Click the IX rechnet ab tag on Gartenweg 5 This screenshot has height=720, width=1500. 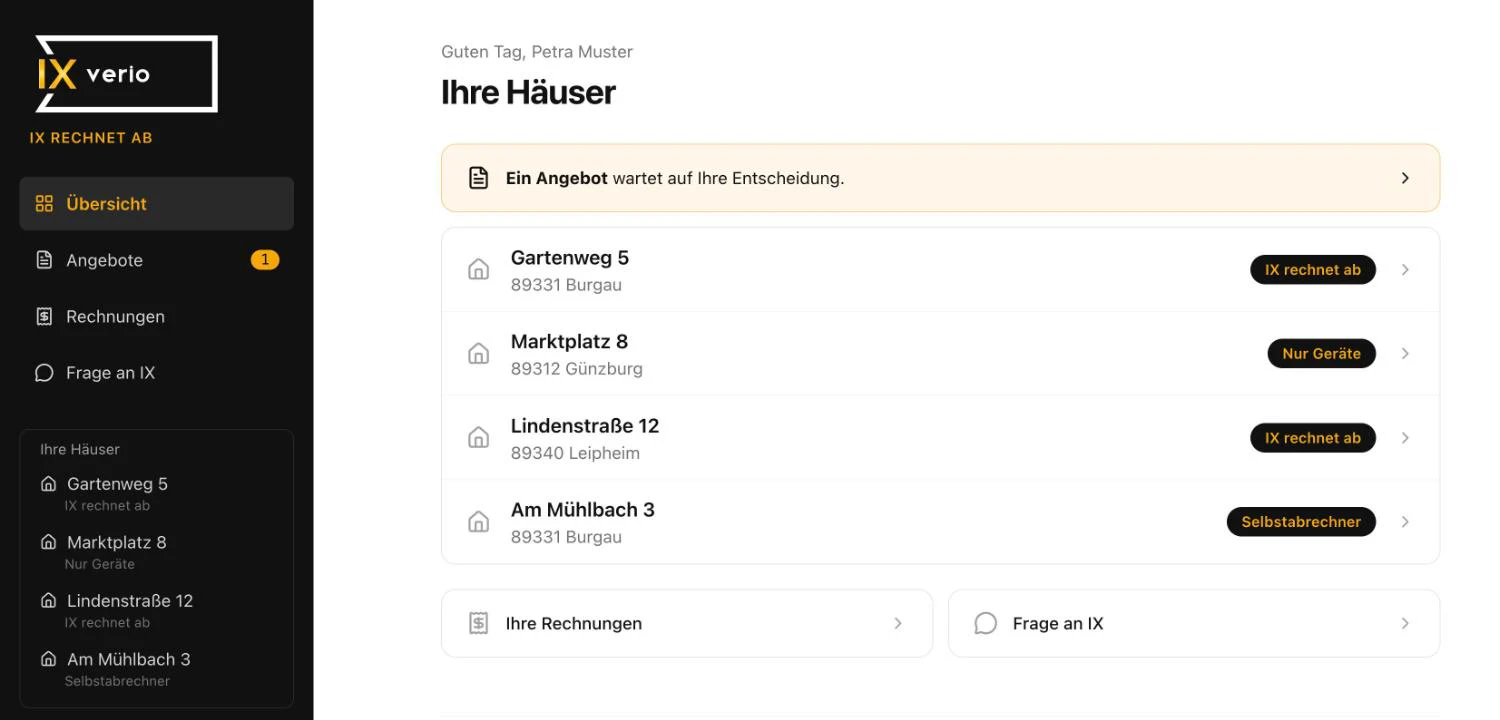click(x=1313, y=270)
